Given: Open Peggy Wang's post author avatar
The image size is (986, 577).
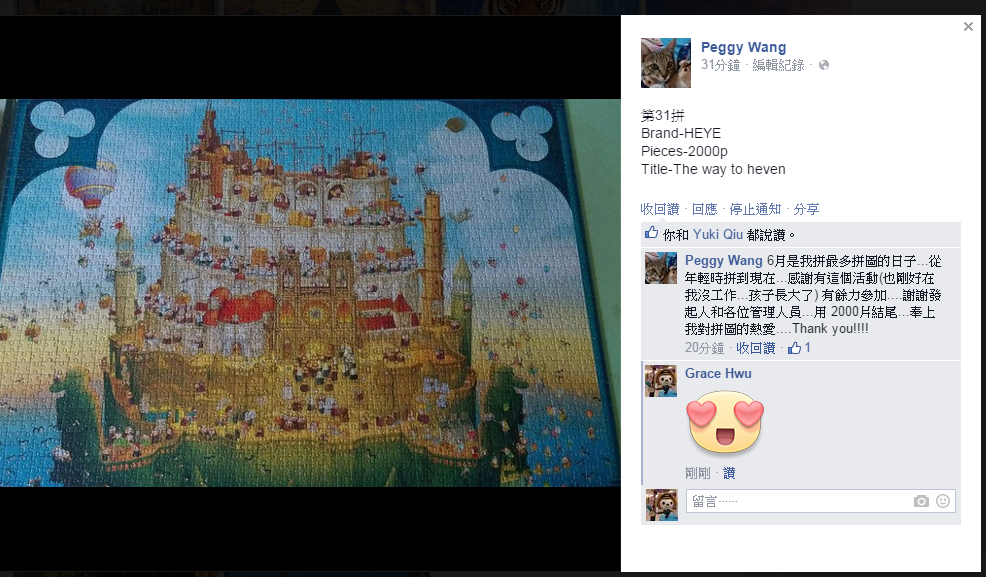Looking at the screenshot, I should pos(665,63).
